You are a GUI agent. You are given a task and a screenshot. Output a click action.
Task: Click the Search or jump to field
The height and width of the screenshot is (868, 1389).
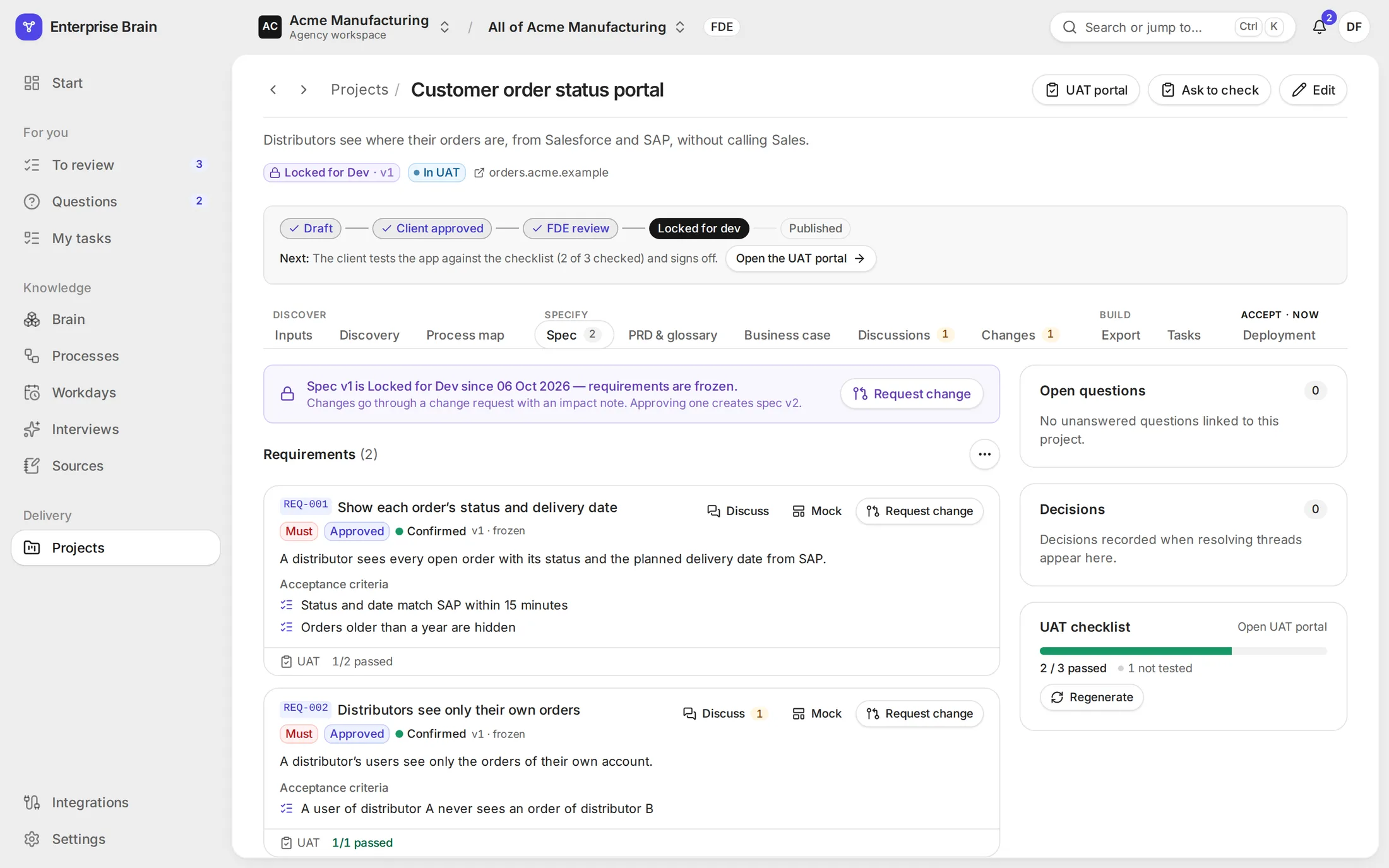[1172, 27]
